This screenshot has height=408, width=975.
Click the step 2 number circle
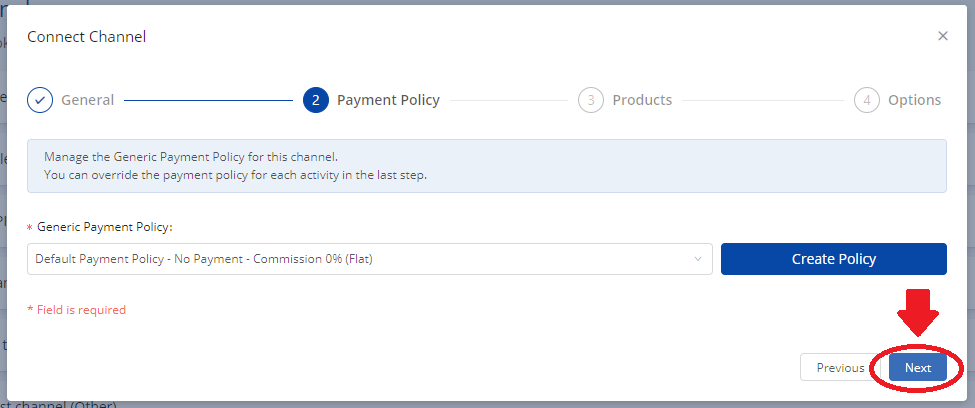[x=315, y=100]
